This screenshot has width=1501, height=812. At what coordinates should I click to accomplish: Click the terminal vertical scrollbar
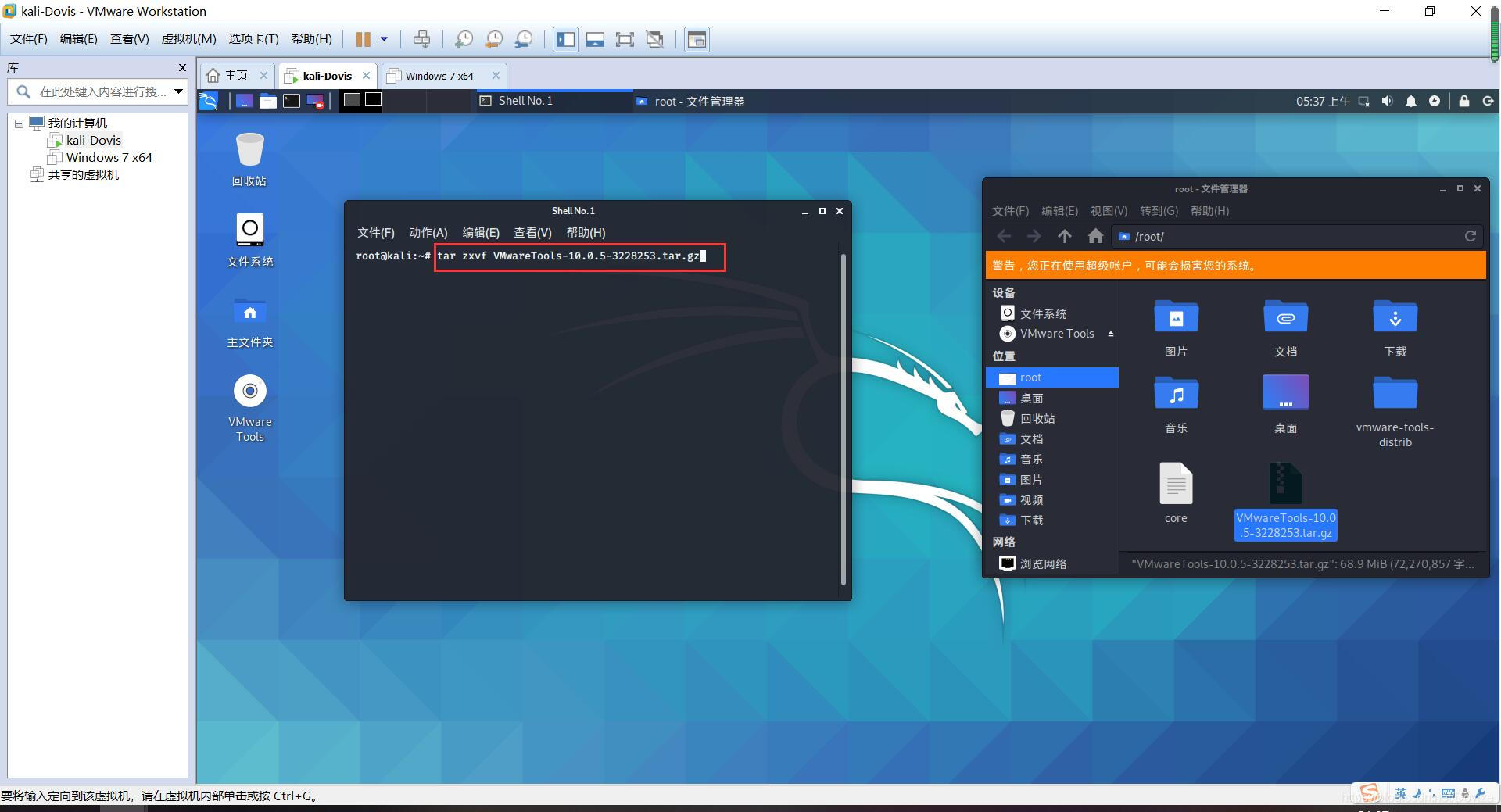tap(843, 419)
